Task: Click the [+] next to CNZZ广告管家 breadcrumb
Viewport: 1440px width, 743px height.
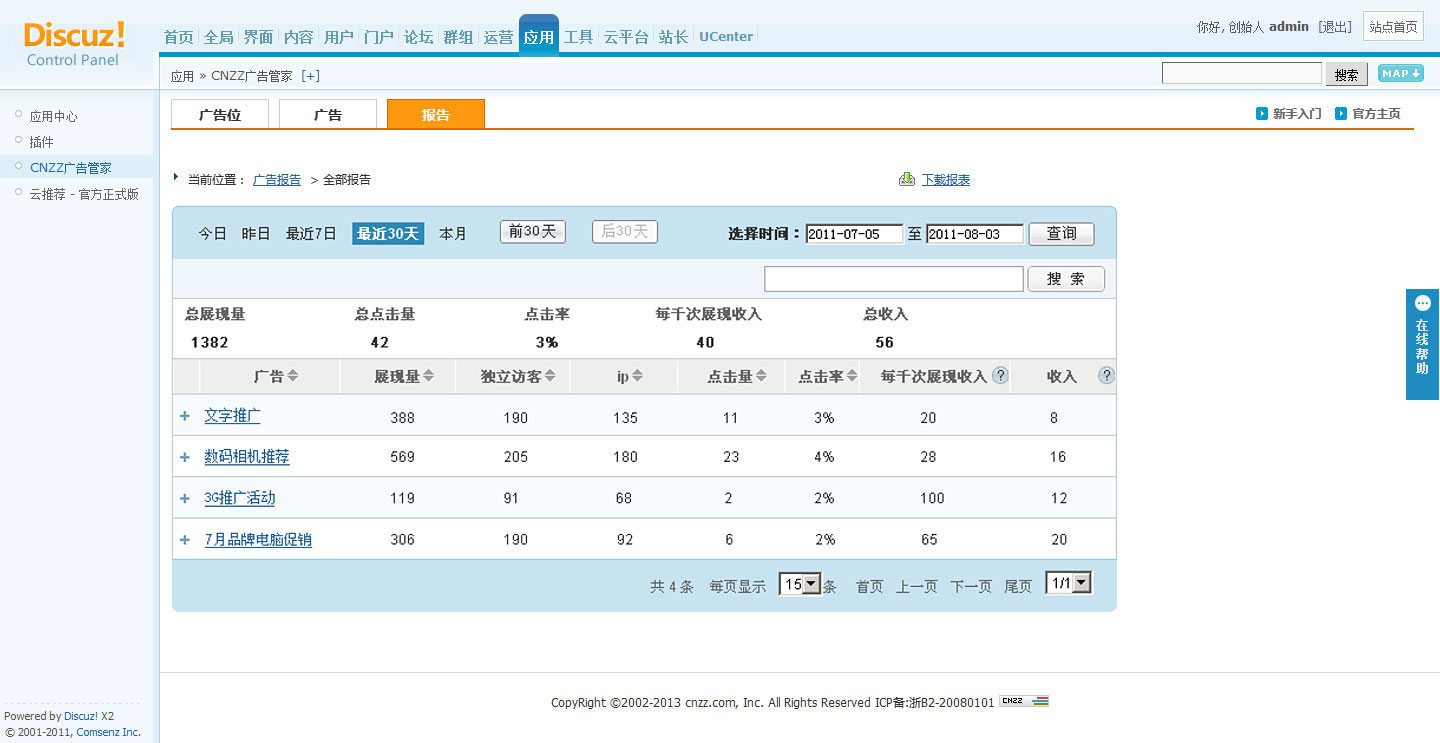Action: [x=311, y=76]
